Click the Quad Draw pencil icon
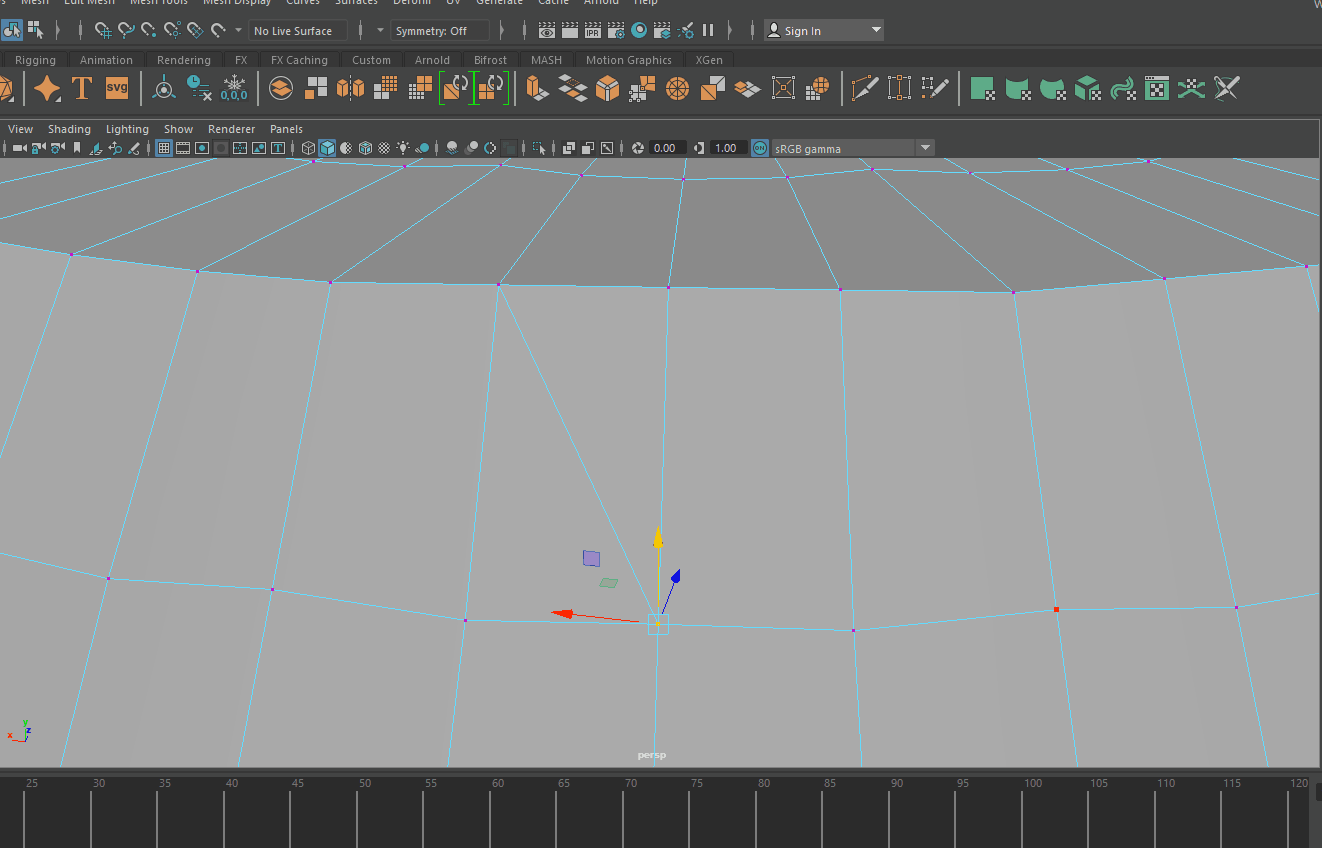This screenshot has width=1322, height=848. [934, 89]
